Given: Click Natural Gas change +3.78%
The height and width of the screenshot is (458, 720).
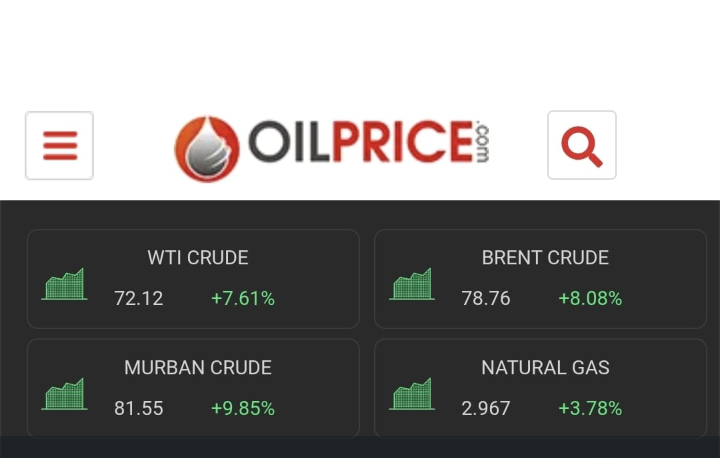Looking at the screenshot, I should [590, 409].
